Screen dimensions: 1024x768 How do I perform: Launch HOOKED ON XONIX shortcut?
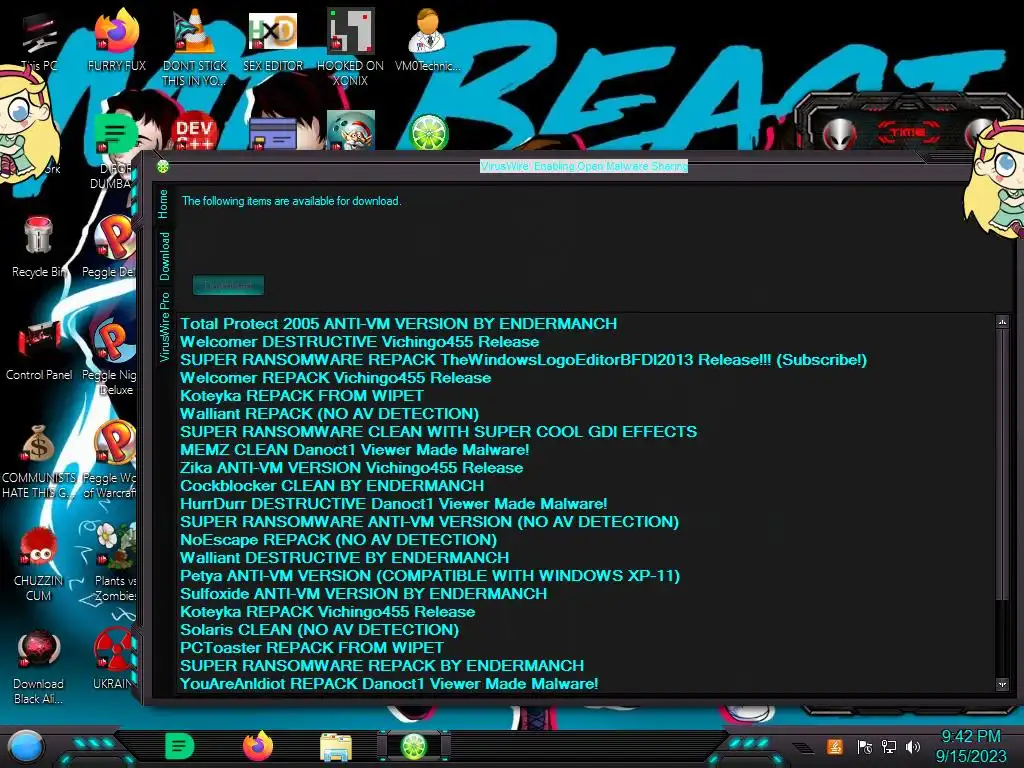coord(350,47)
